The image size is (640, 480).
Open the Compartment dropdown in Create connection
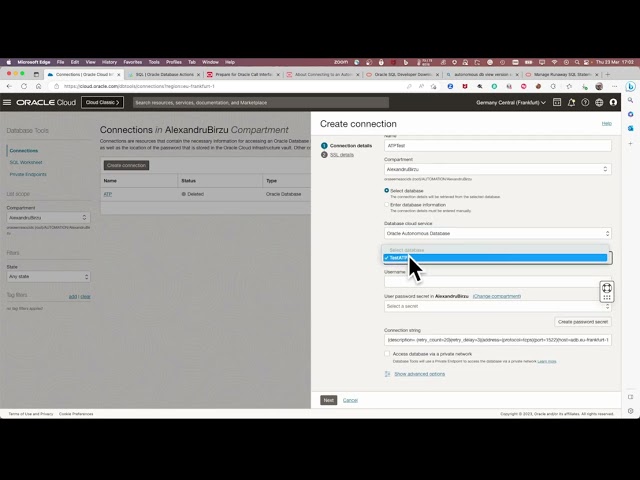(x=497, y=169)
